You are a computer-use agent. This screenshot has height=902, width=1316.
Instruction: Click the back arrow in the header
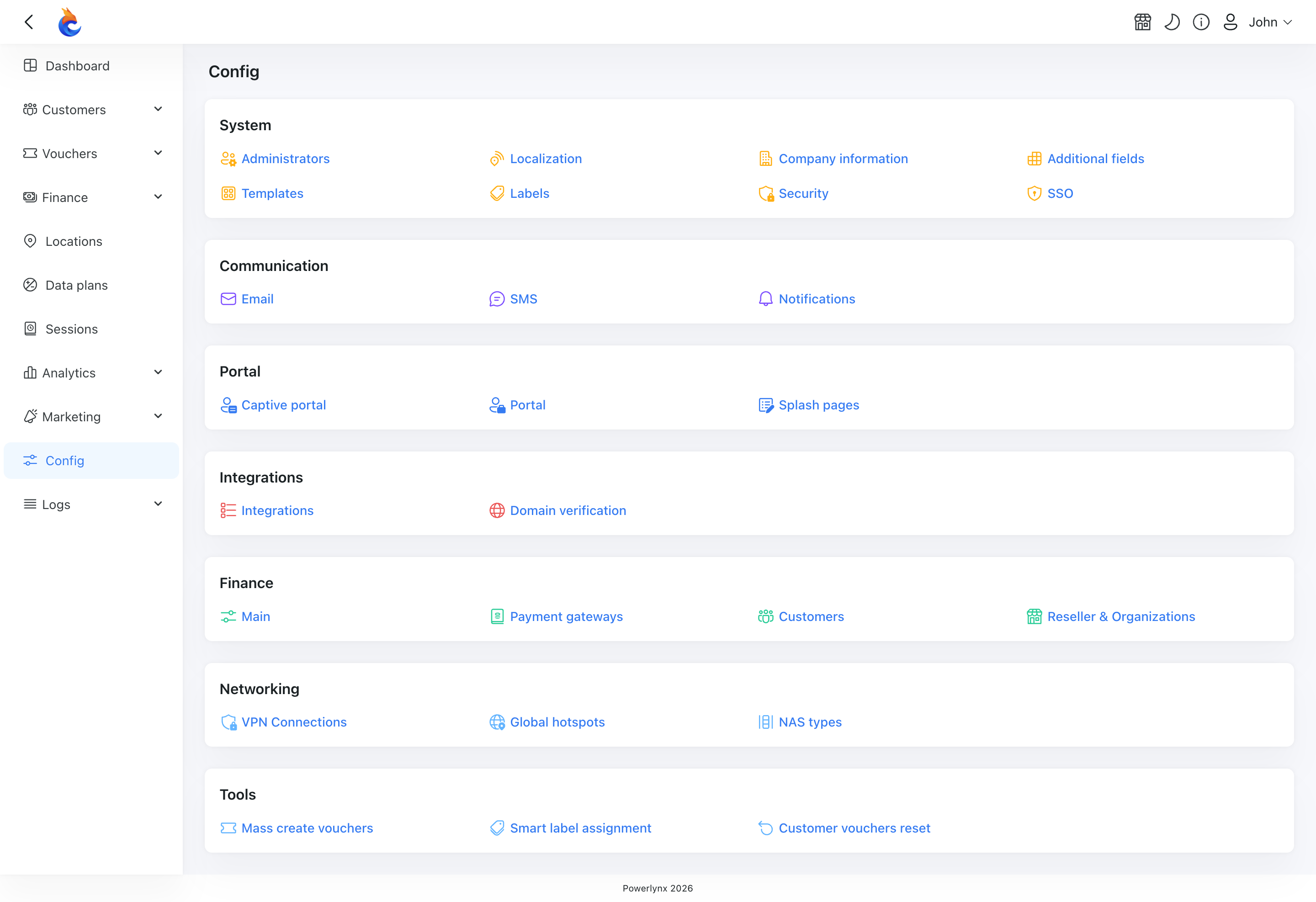(29, 22)
